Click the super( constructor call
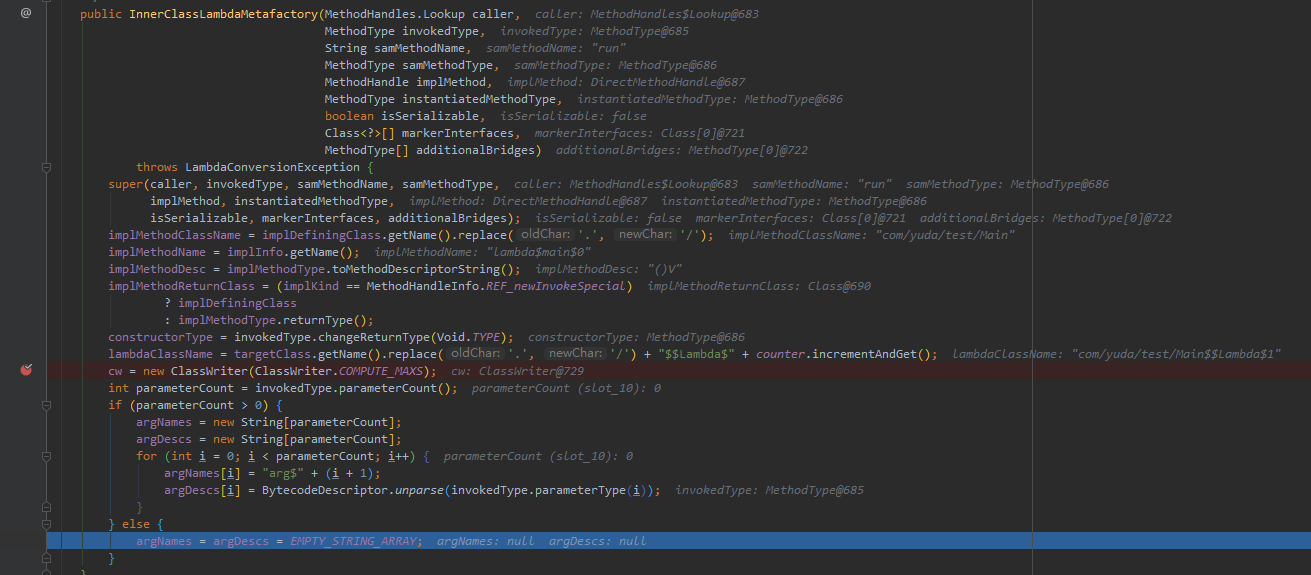The image size is (1311, 575). click(129, 184)
